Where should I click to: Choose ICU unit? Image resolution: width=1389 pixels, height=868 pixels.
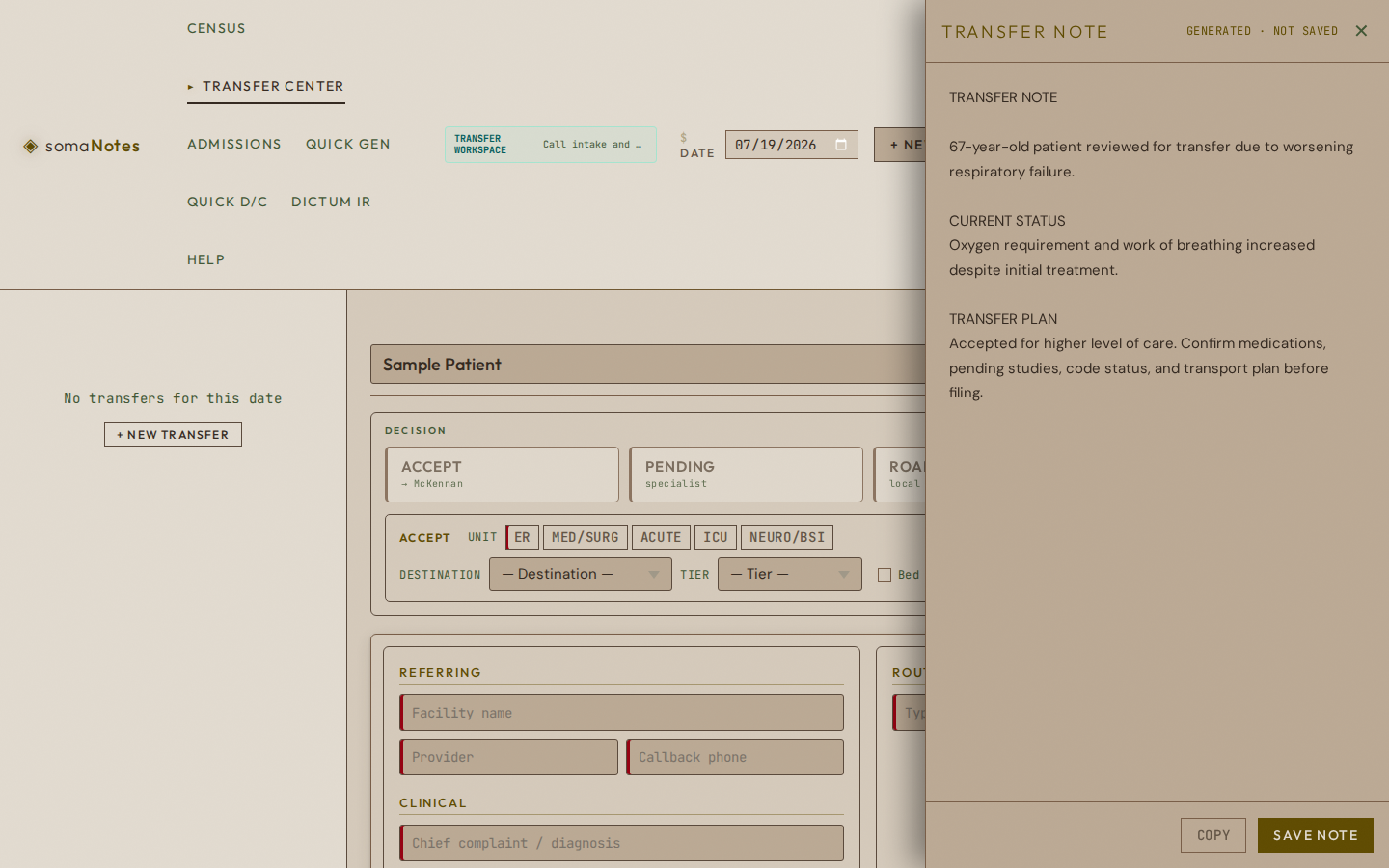pos(716,537)
